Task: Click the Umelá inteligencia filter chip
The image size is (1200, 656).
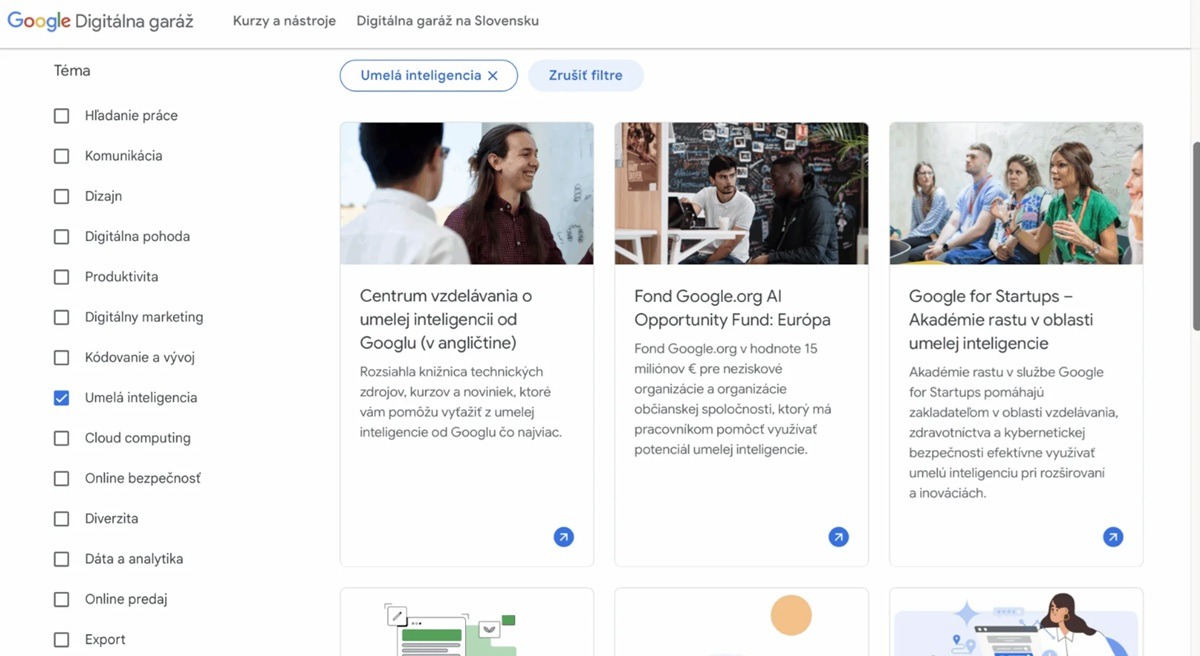Action: pos(429,76)
